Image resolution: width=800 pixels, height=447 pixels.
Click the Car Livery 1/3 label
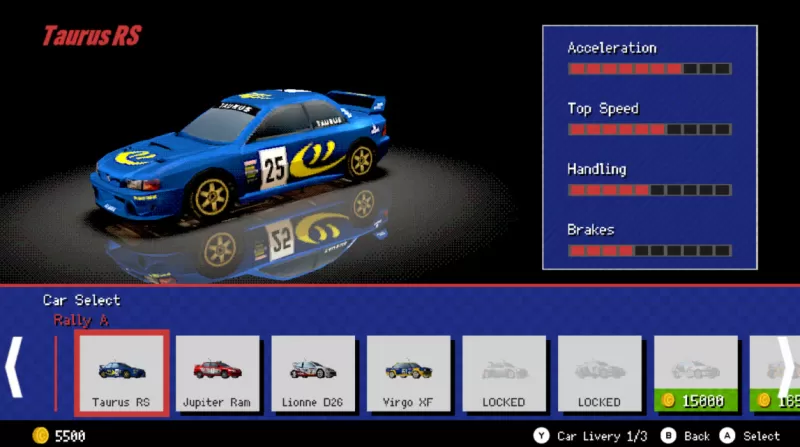pyautogui.click(x=602, y=436)
